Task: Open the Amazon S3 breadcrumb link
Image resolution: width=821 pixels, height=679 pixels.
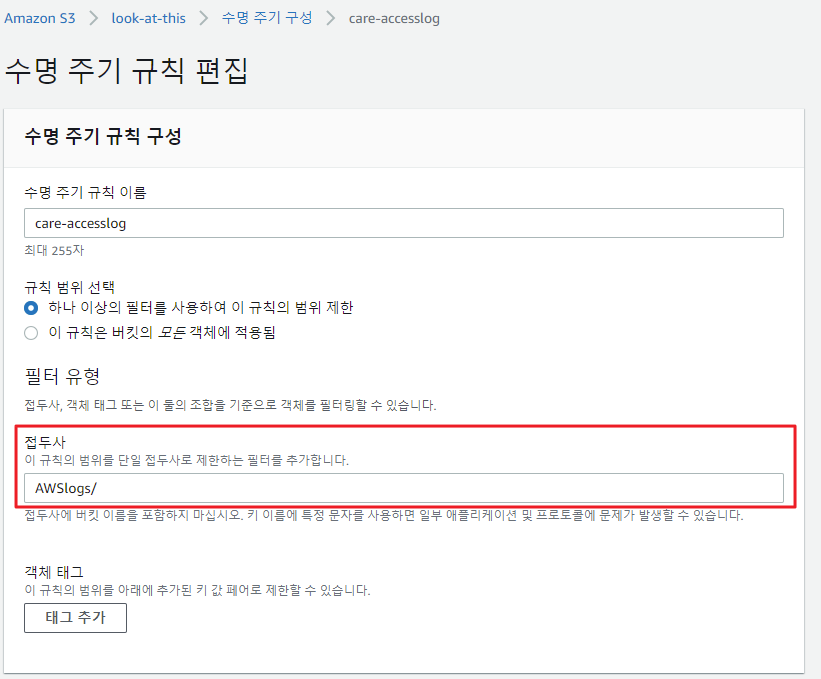Action: pos(40,18)
